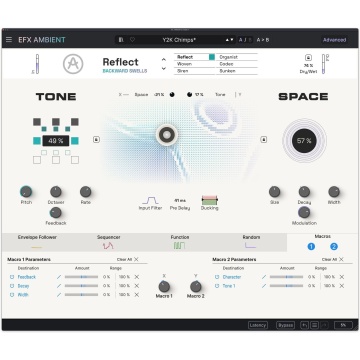This screenshot has width=360, height=360.
Task: Click the Bypass button
Action: [x=285, y=325]
